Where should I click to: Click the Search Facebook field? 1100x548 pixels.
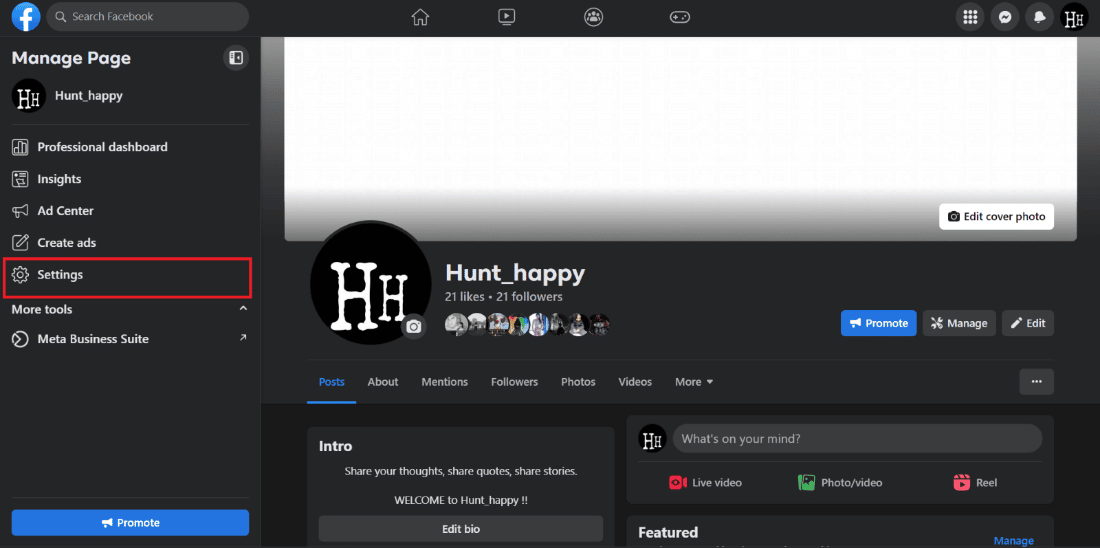148,16
